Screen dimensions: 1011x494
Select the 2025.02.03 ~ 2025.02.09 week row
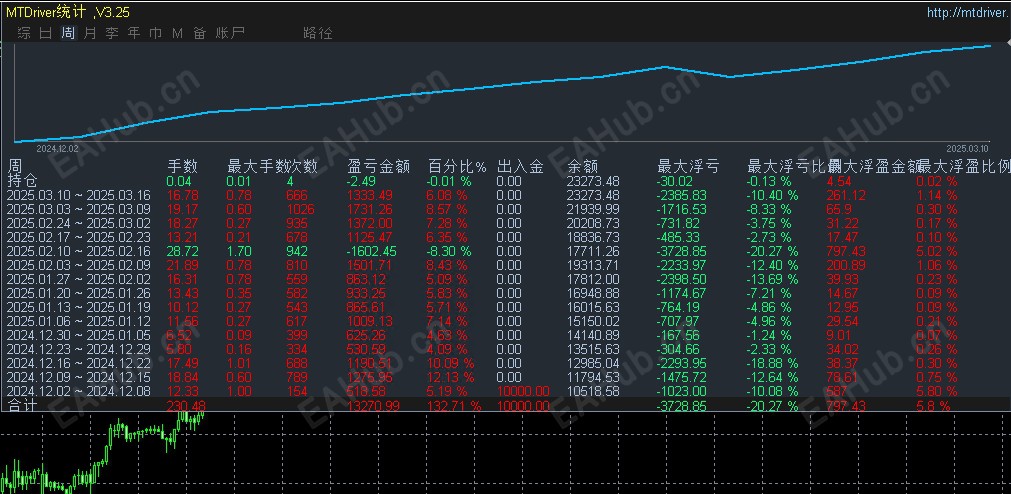click(506, 265)
